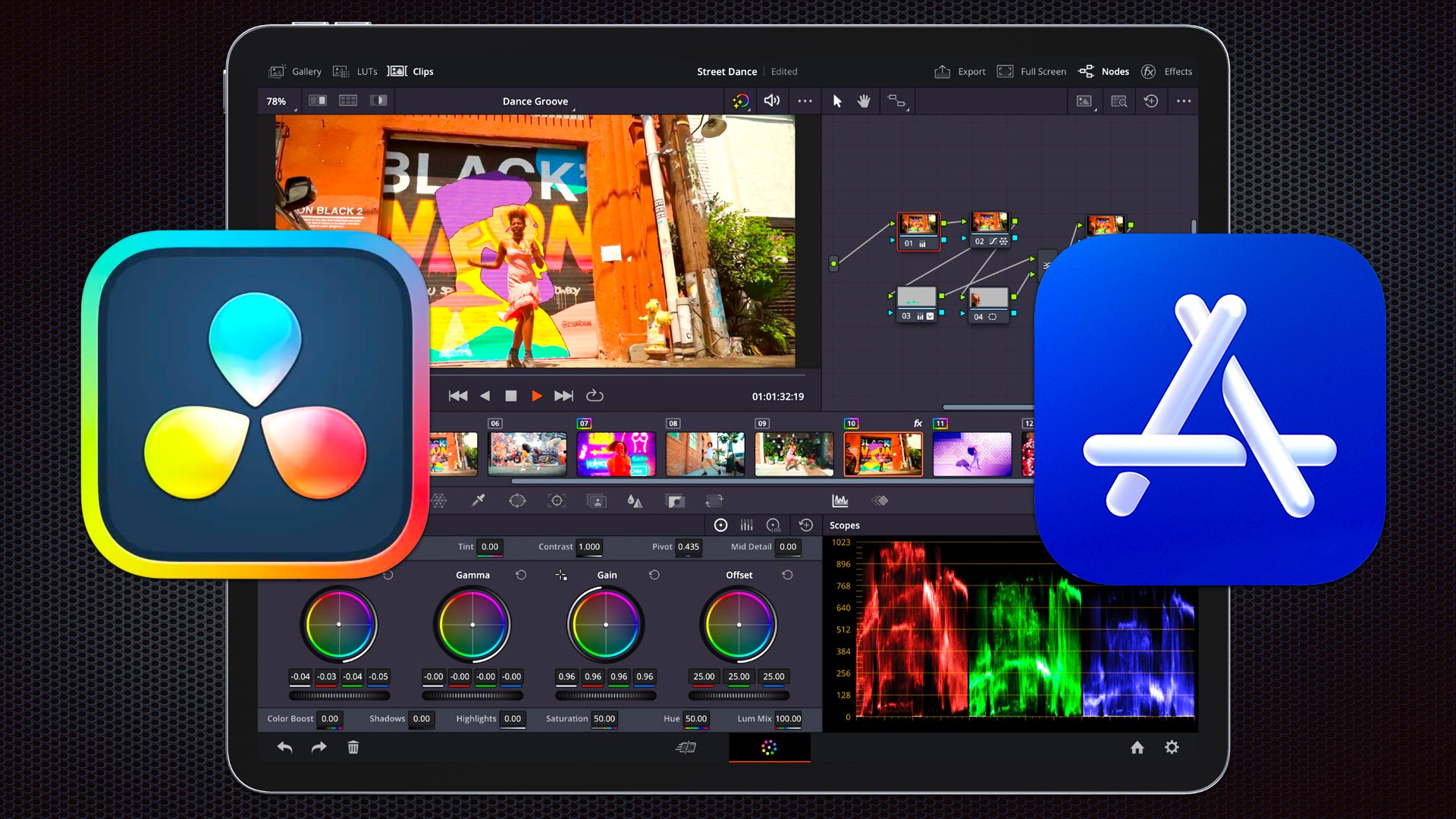Open the viewer three-dot options menu

point(805,100)
